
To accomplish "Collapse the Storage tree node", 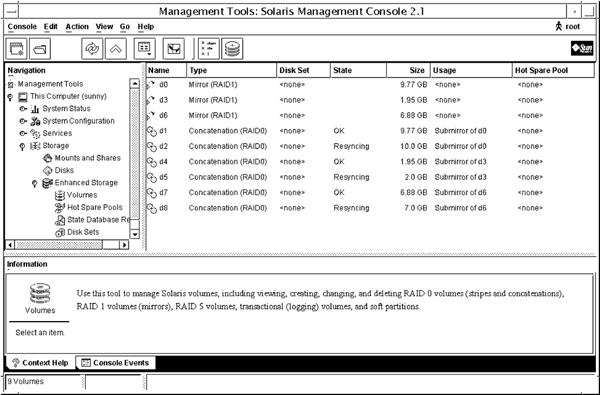I will tap(22, 146).
